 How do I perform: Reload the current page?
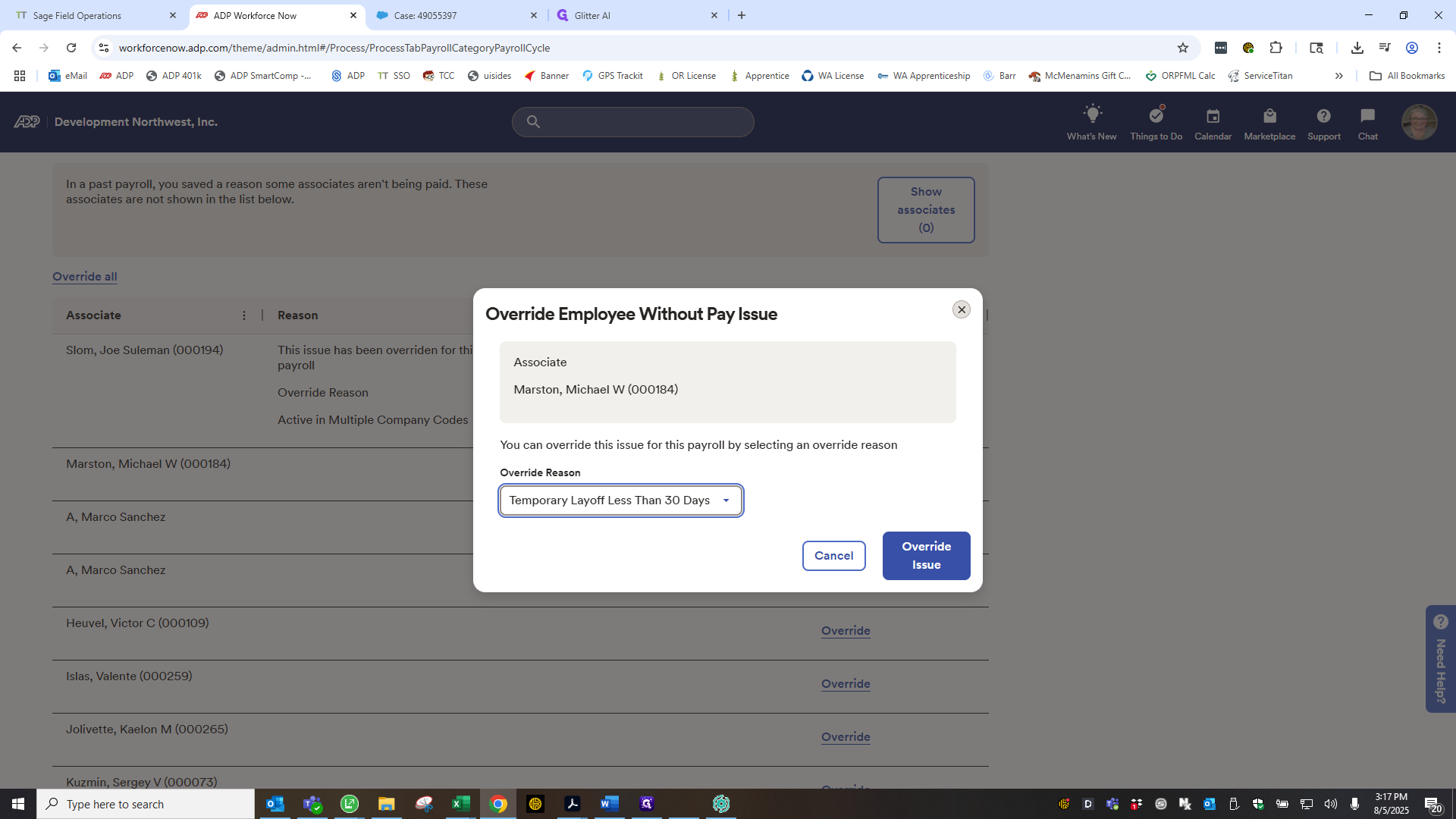pyautogui.click(x=71, y=48)
